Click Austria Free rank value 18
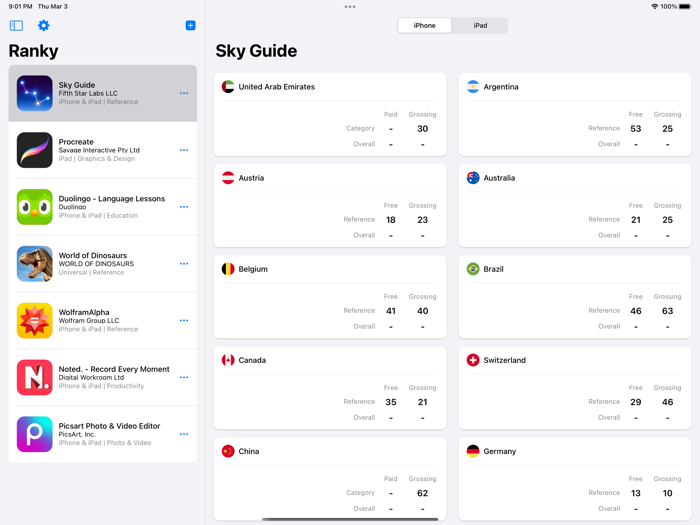Viewport: 700px width, 525px height. tap(391, 220)
